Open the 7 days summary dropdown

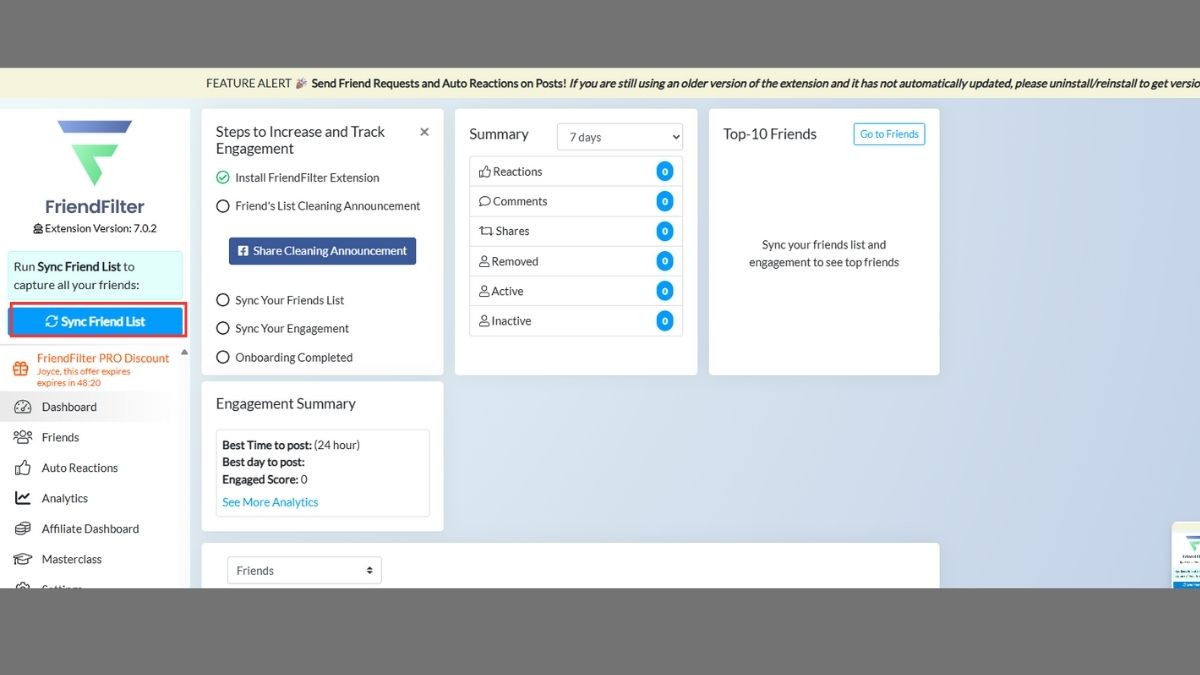(x=620, y=137)
